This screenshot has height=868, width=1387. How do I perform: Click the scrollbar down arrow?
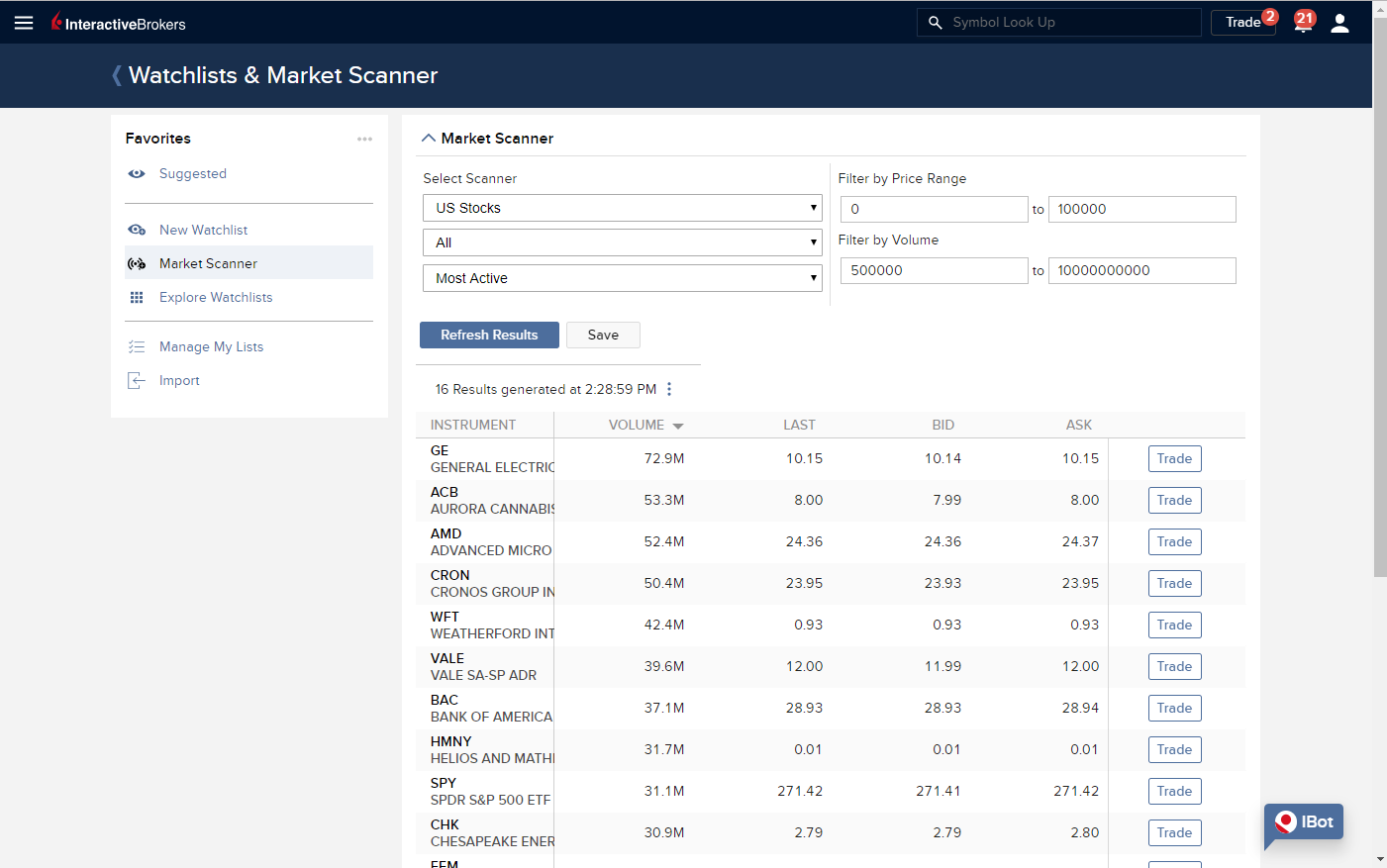coord(1380,859)
